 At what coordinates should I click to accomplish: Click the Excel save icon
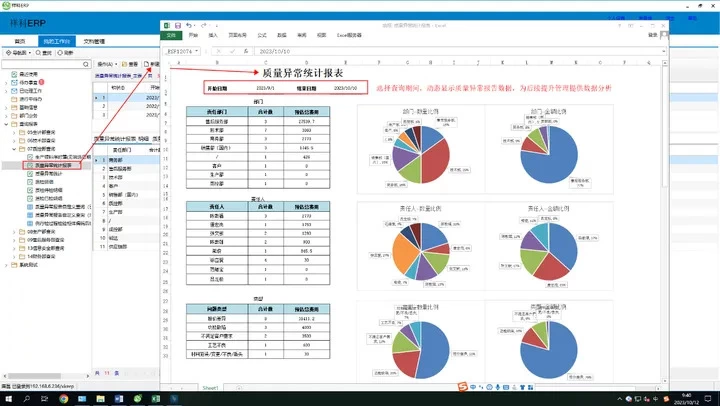coord(177,23)
